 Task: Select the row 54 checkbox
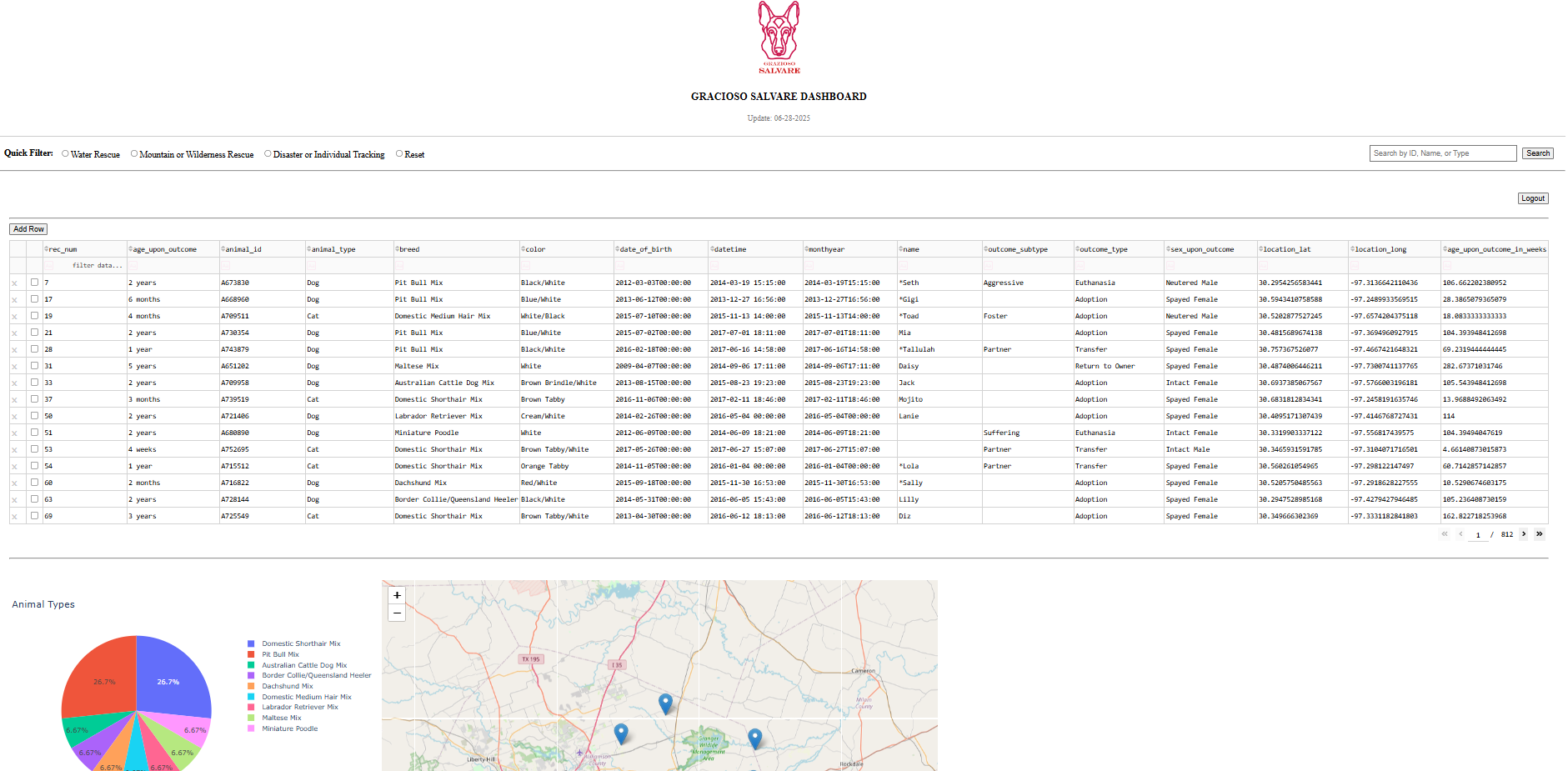tap(34, 465)
